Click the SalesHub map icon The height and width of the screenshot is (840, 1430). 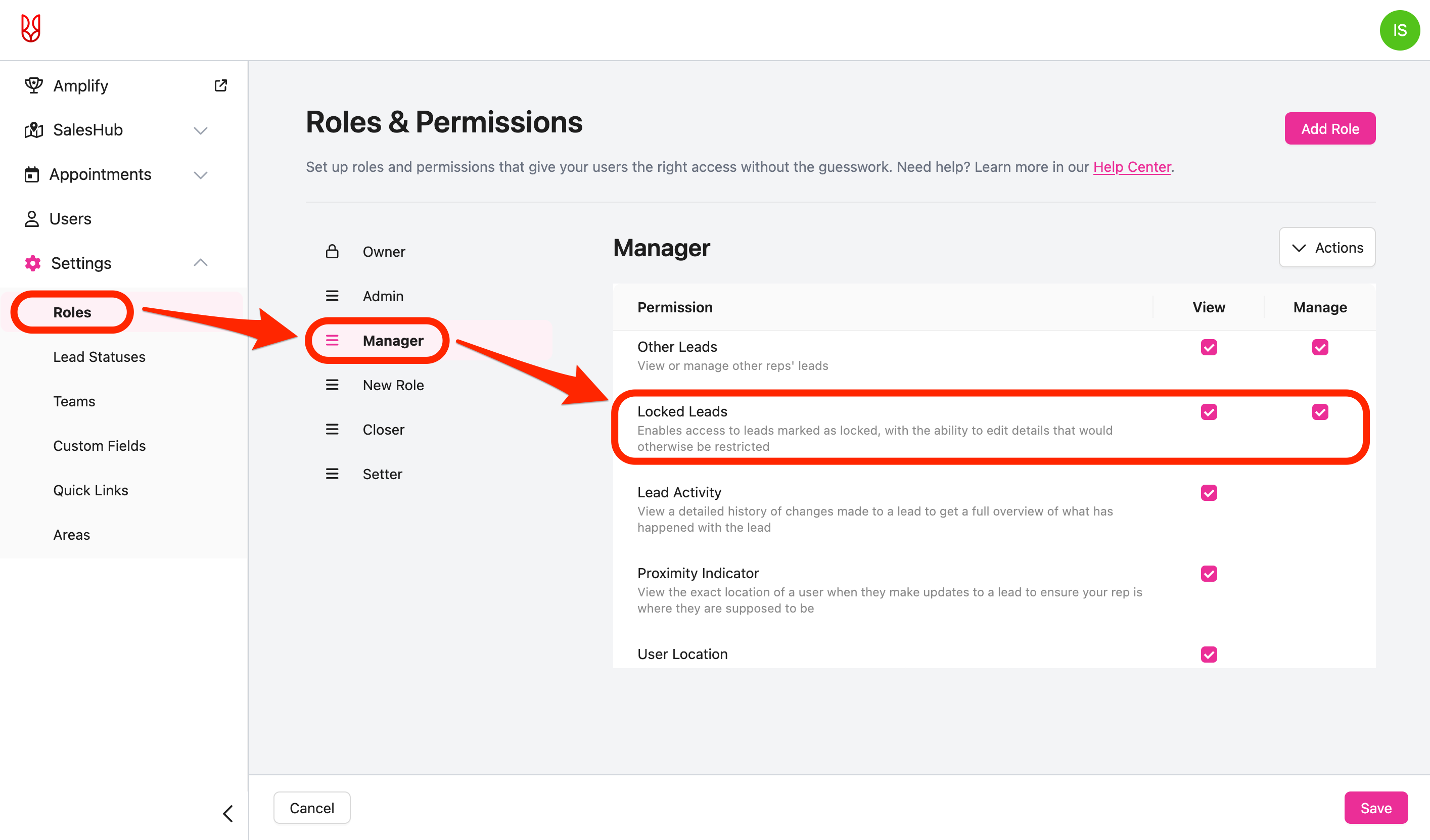point(33,129)
